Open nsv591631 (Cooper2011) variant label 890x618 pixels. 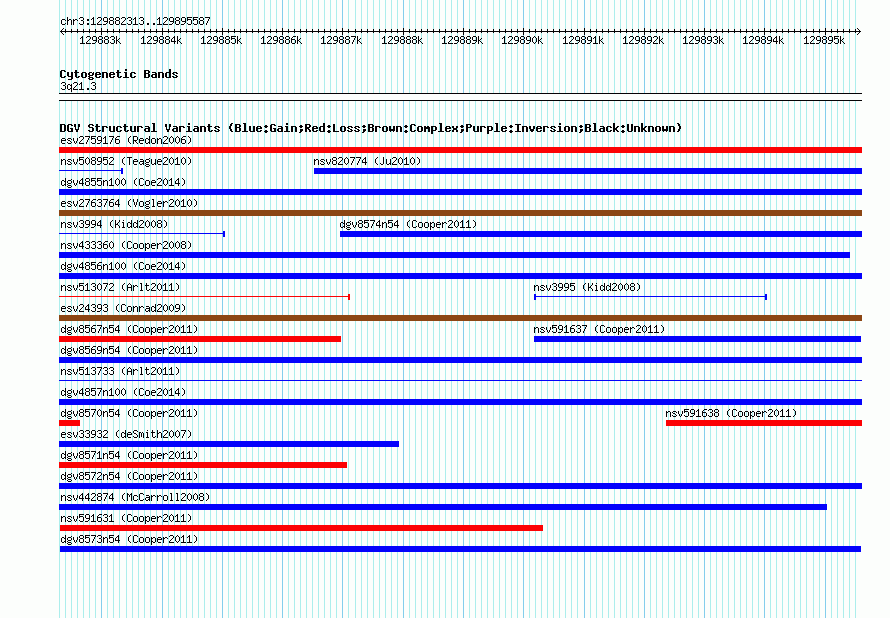pyautogui.click(x=126, y=518)
